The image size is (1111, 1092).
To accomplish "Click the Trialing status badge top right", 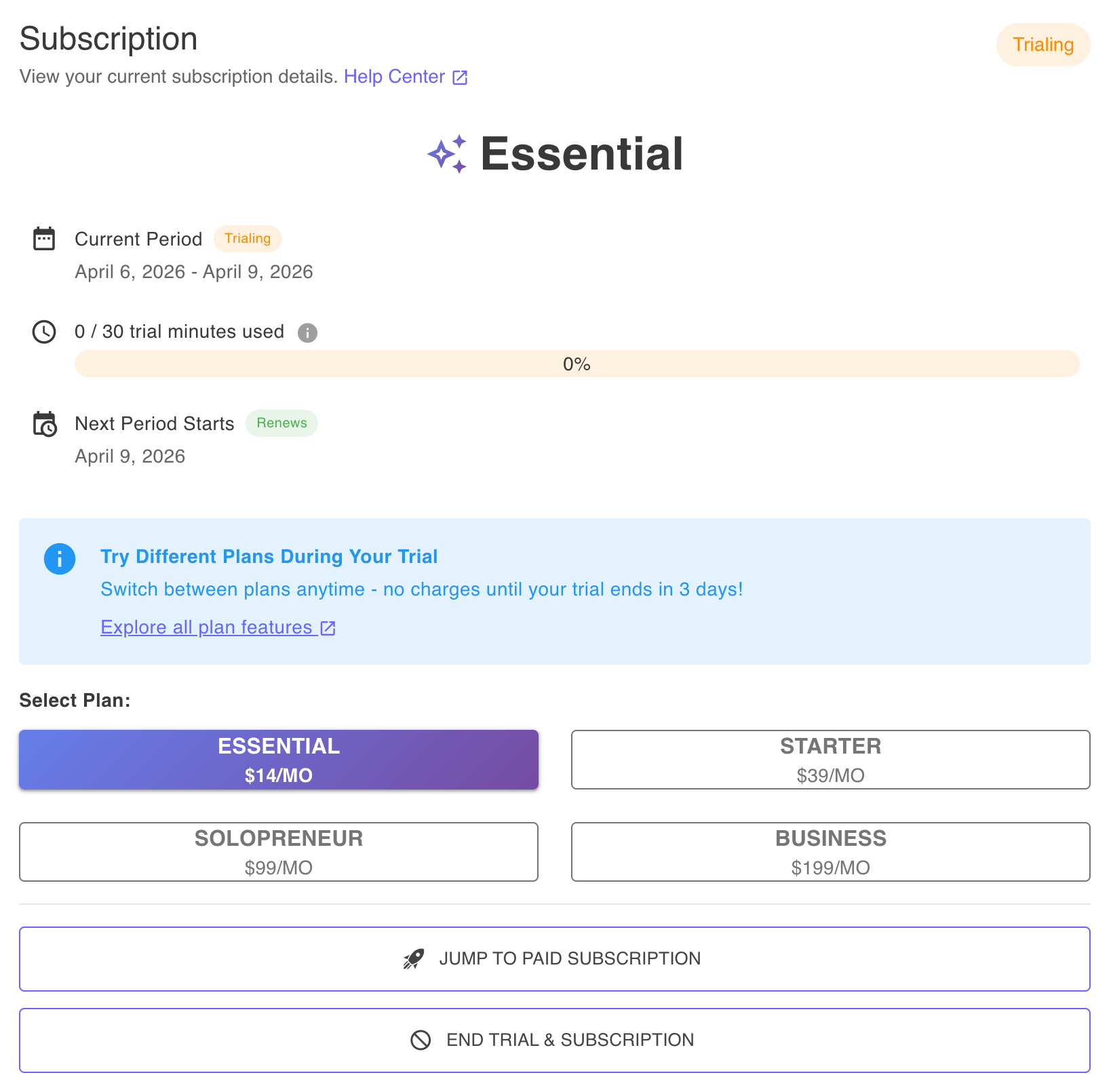I will coord(1042,45).
